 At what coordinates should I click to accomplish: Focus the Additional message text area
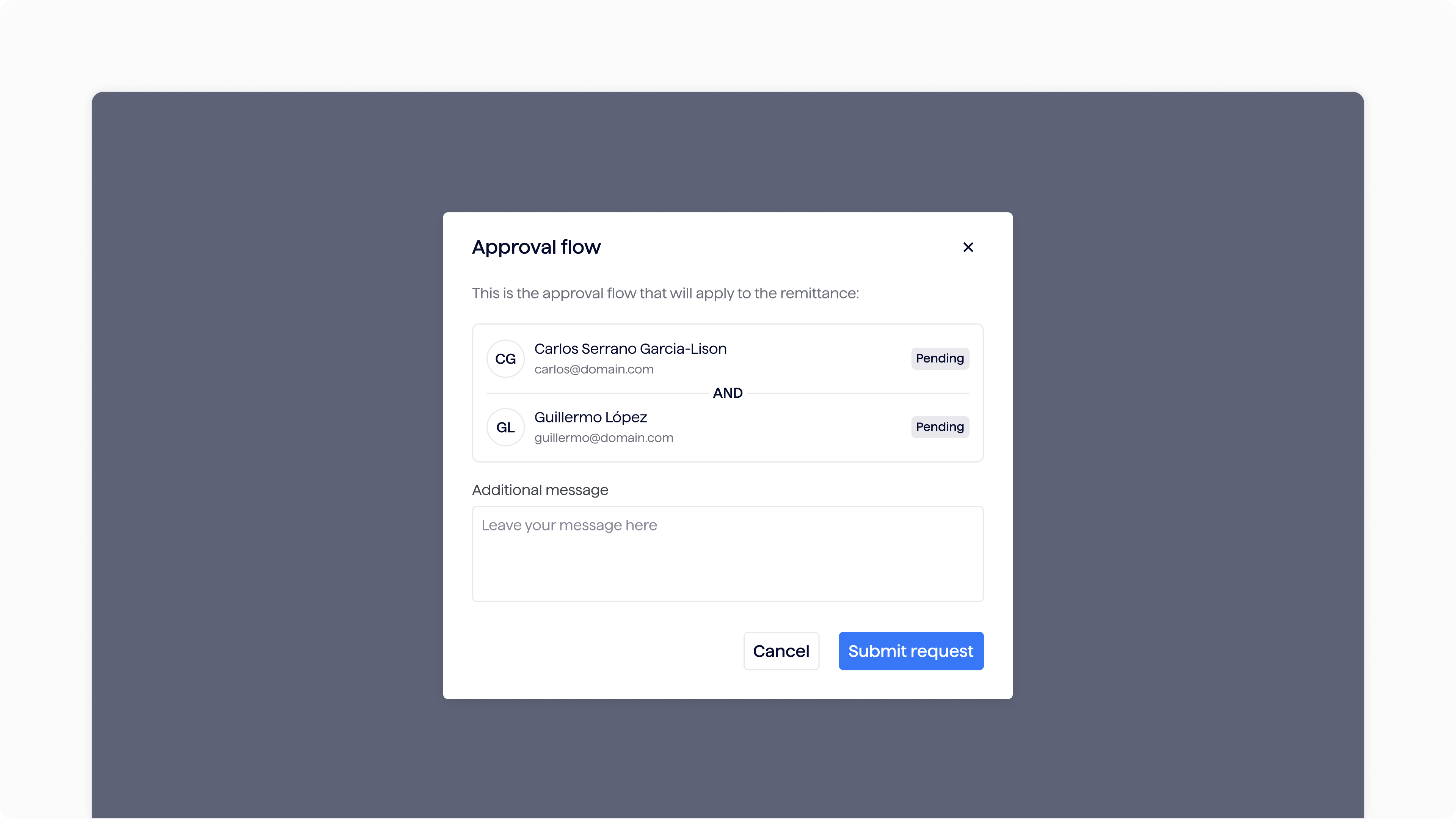[x=728, y=553]
